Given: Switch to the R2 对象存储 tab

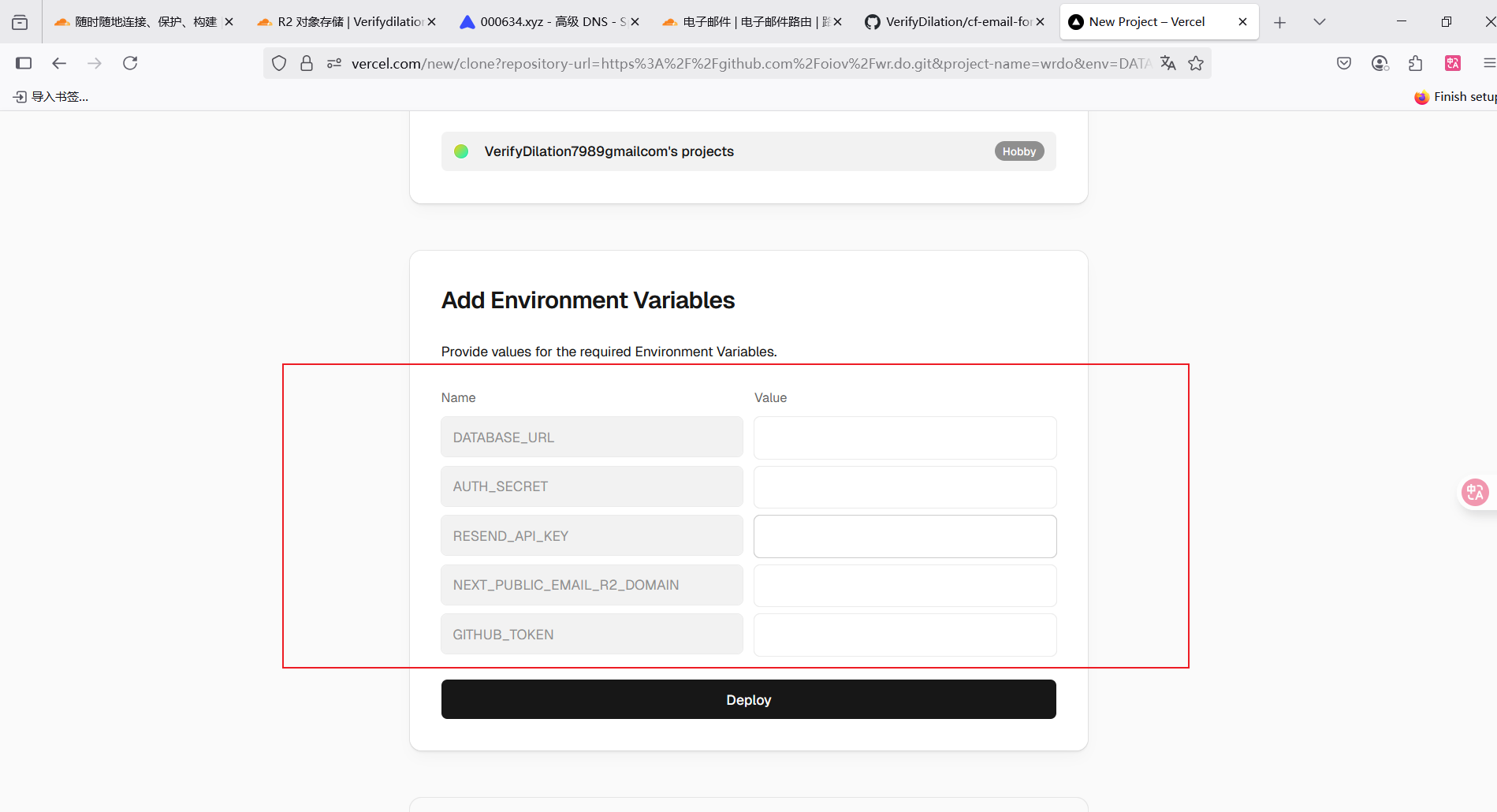Looking at the screenshot, I should point(347,22).
